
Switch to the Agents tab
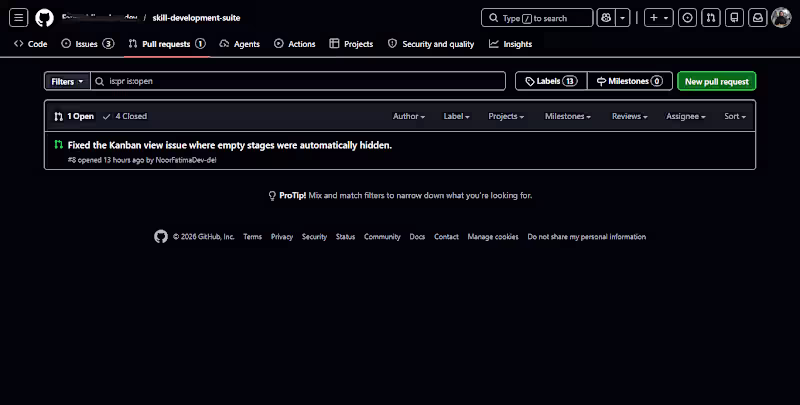click(x=240, y=44)
